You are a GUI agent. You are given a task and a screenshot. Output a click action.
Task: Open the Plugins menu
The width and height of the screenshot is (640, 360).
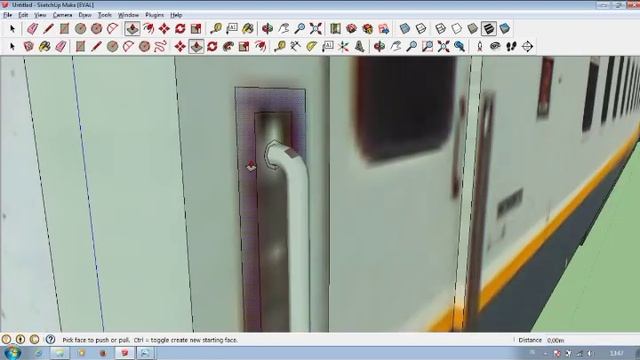[154, 15]
